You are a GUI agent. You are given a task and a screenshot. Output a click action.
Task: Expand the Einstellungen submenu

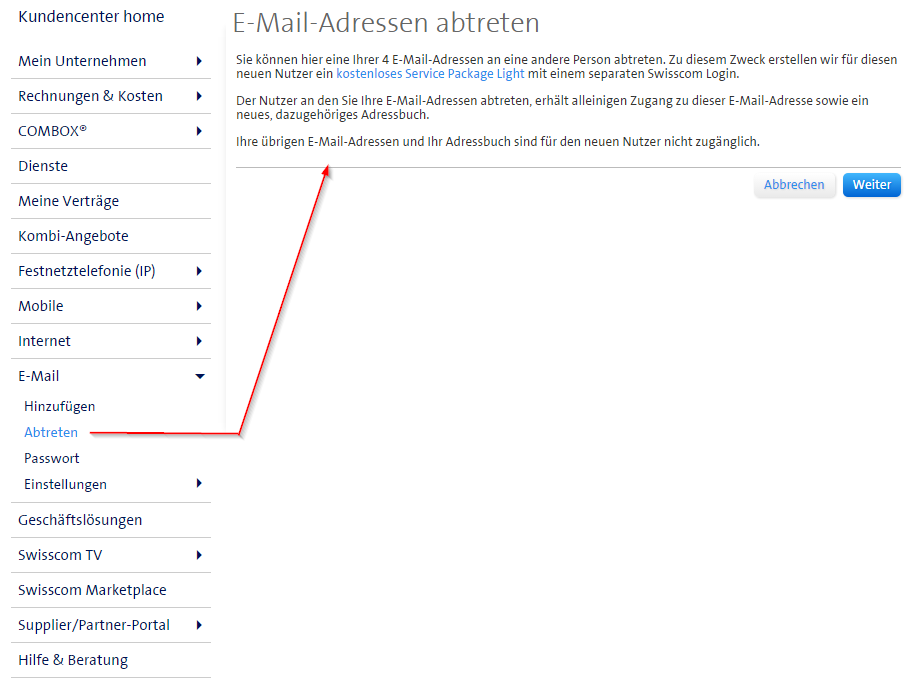(x=200, y=484)
